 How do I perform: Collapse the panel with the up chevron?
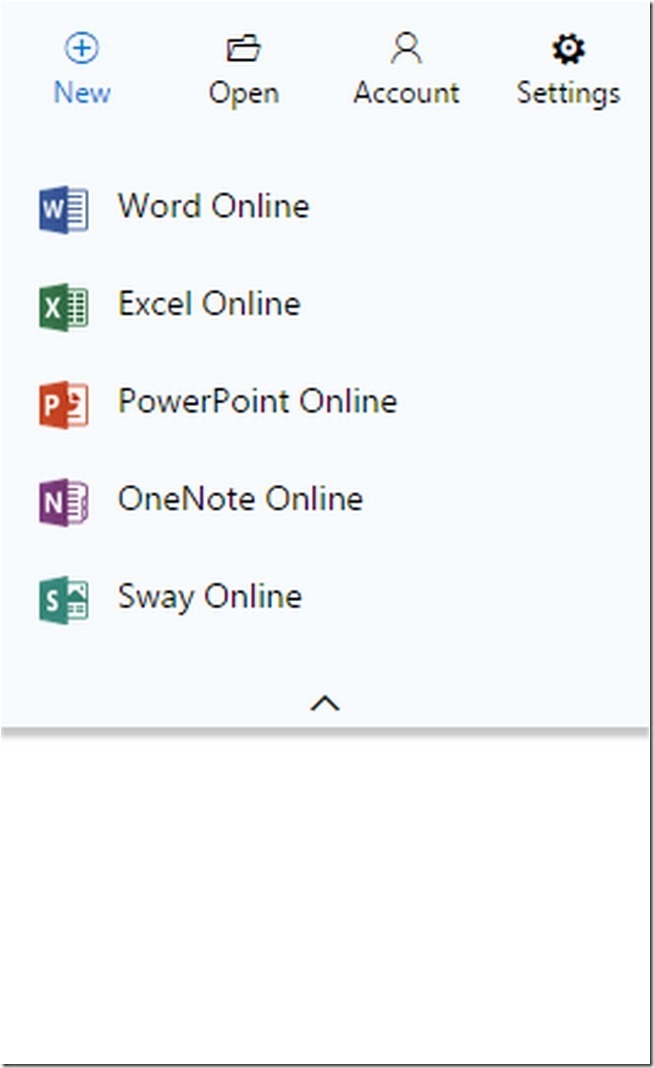click(x=325, y=703)
